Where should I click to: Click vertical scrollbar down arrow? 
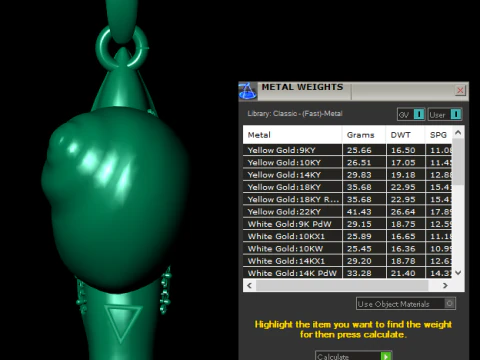pyautogui.click(x=458, y=272)
